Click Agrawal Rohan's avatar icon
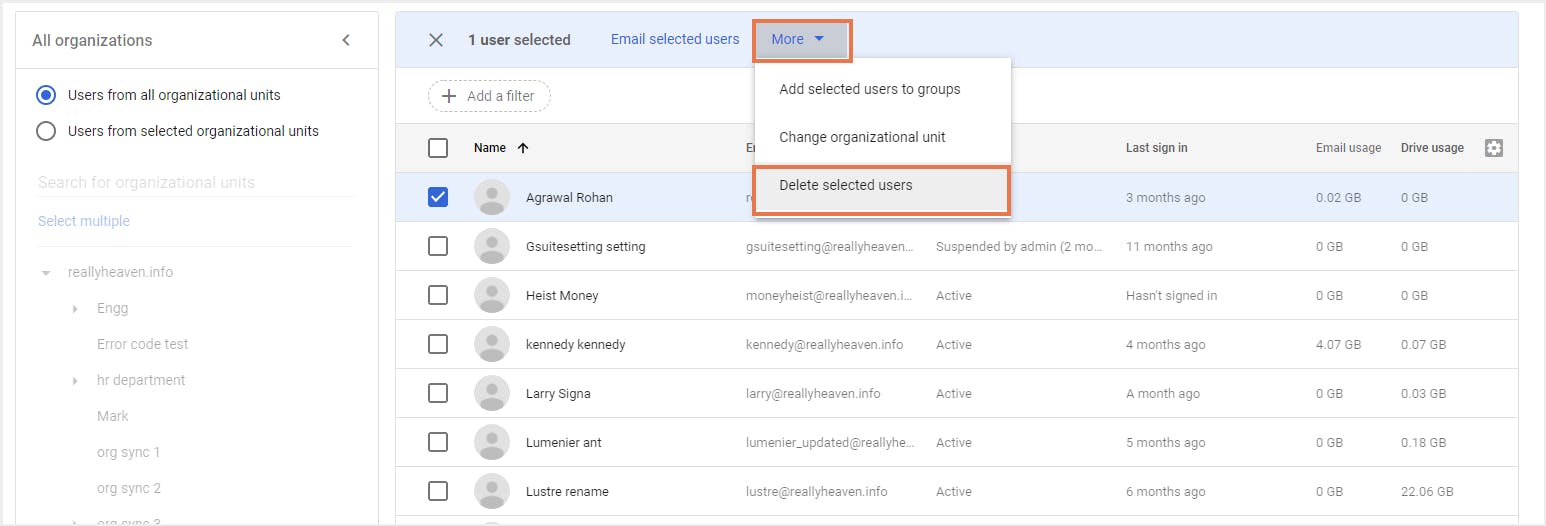1546x526 pixels. pyautogui.click(x=491, y=197)
